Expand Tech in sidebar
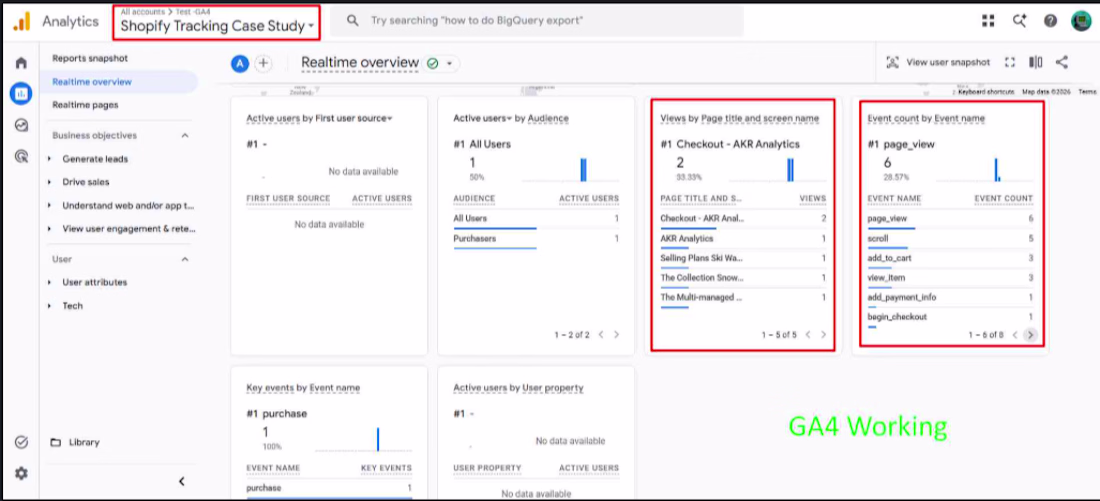The height and width of the screenshot is (501, 1100). (49, 306)
